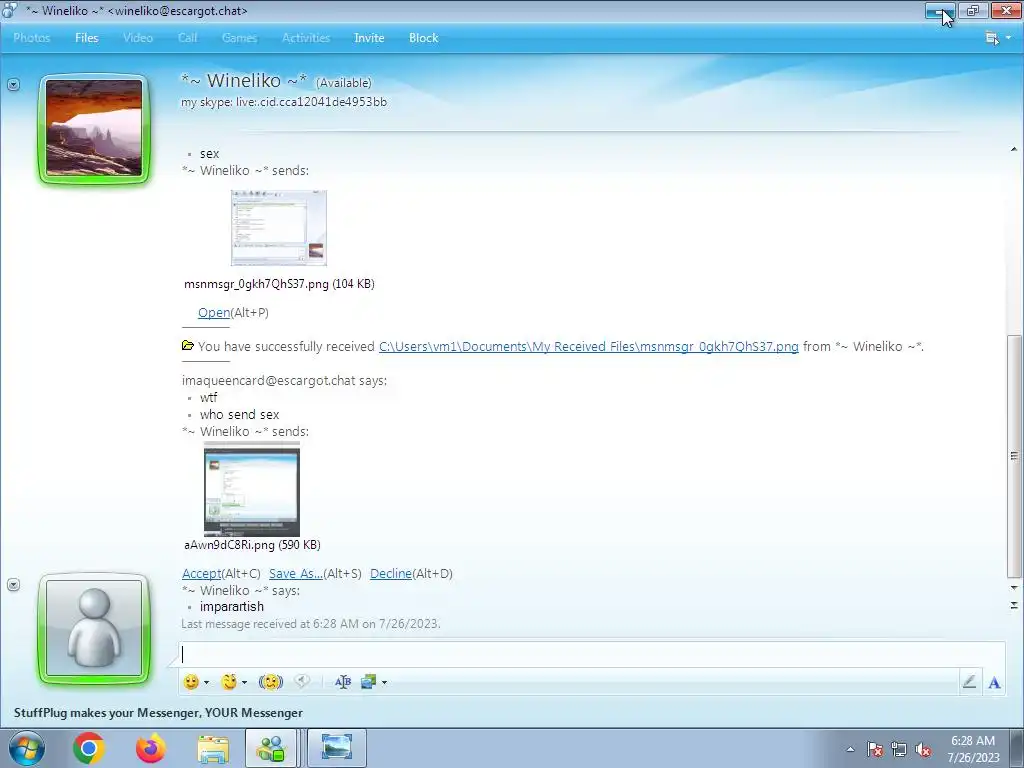This screenshot has height=768, width=1024.
Task: Click the skype personal message text
Action: click(x=284, y=102)
